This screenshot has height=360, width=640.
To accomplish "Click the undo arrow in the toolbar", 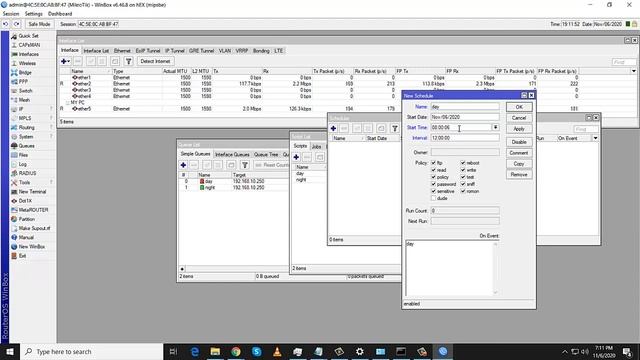I will (x=5, y=24).
